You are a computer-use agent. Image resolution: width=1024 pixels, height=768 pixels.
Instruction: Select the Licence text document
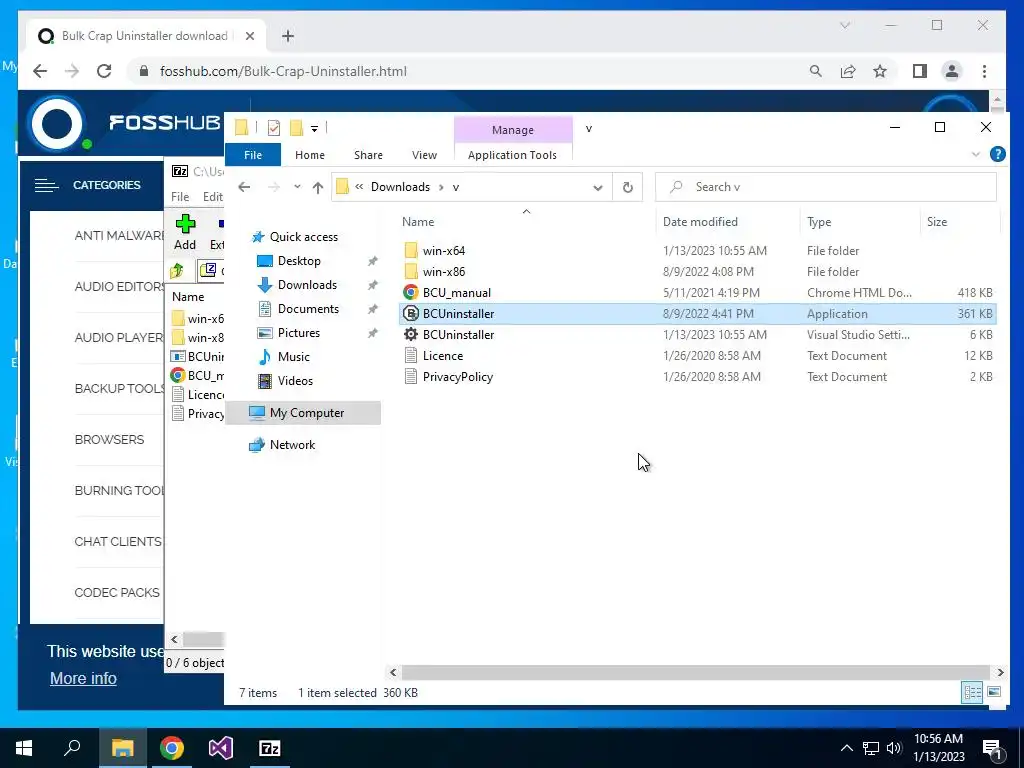coord(442,355)
